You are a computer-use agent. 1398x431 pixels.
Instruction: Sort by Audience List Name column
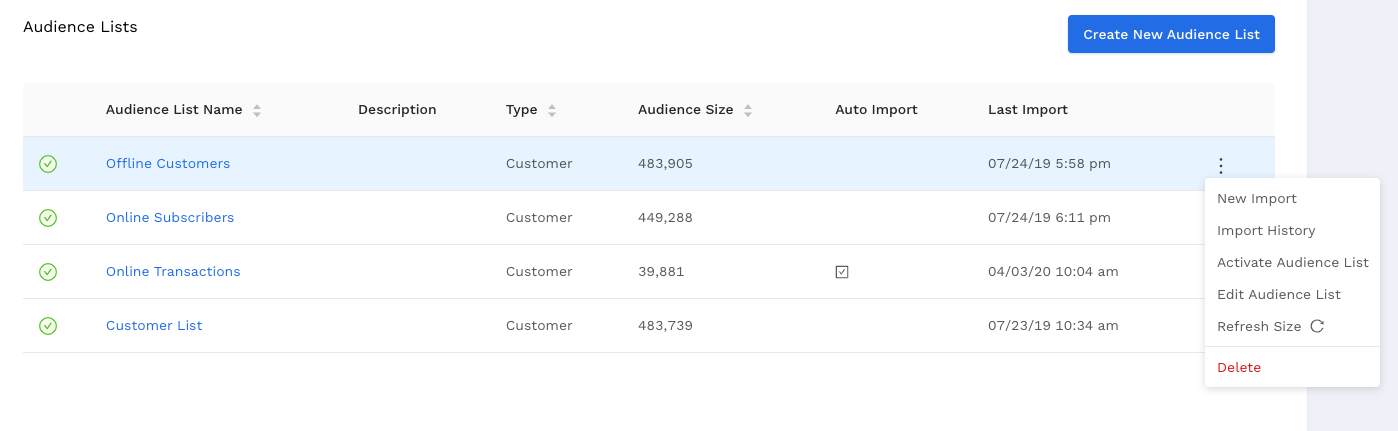(x=257, y=110)
